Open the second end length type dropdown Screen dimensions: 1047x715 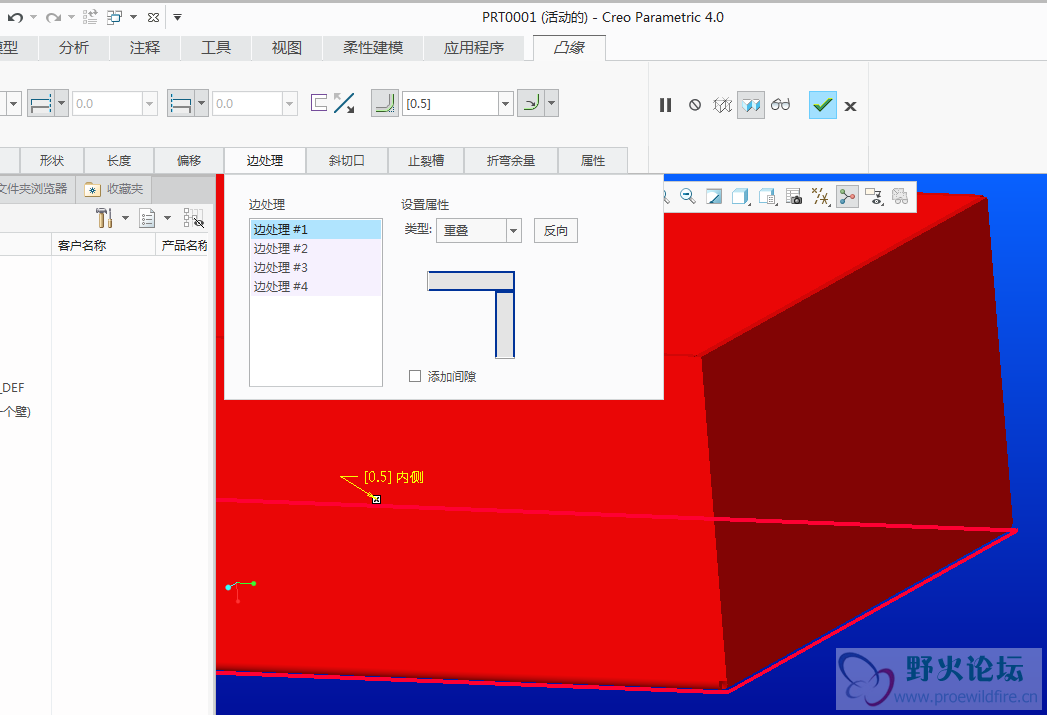point(202,103)
